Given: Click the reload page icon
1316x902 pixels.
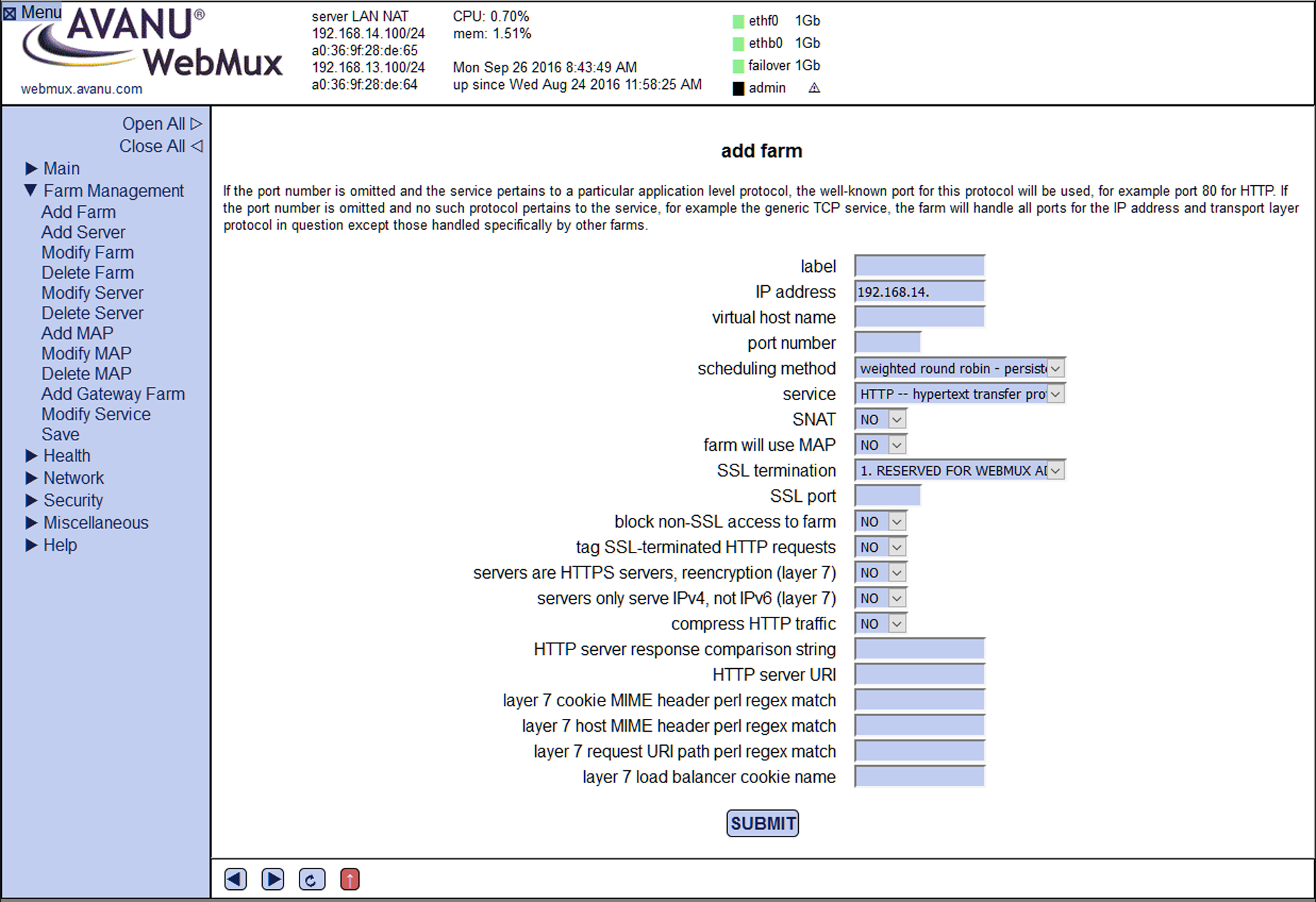Looking at the screenshot, I should (x=311, y=879).
